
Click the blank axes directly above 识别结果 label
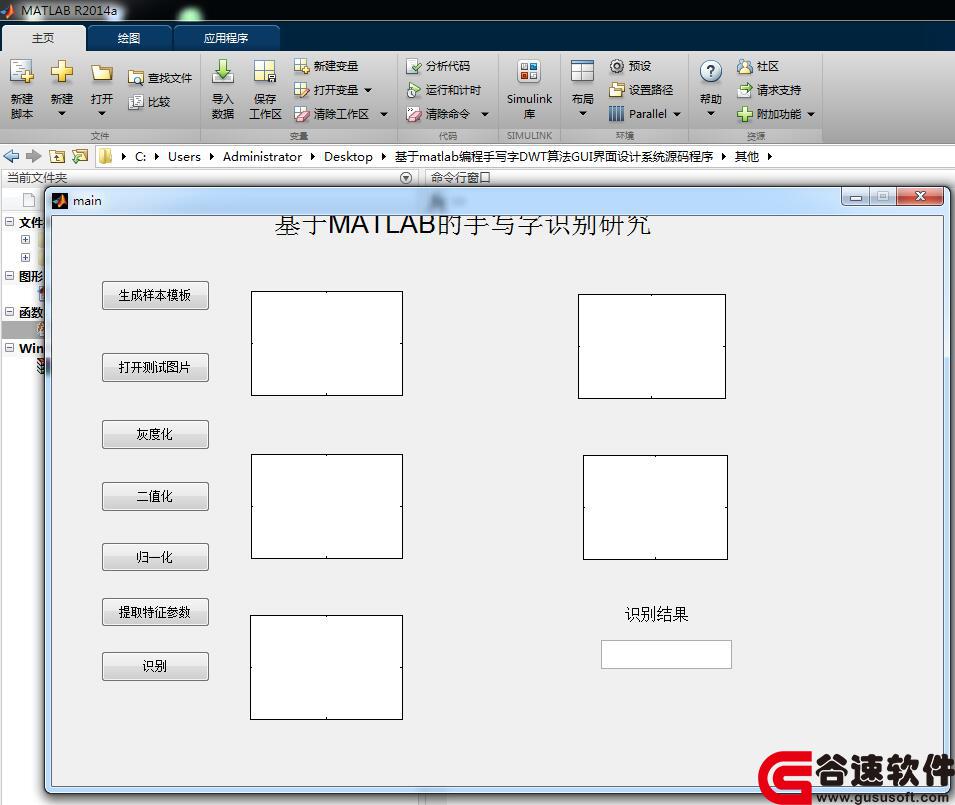click(x=655, y=507)
